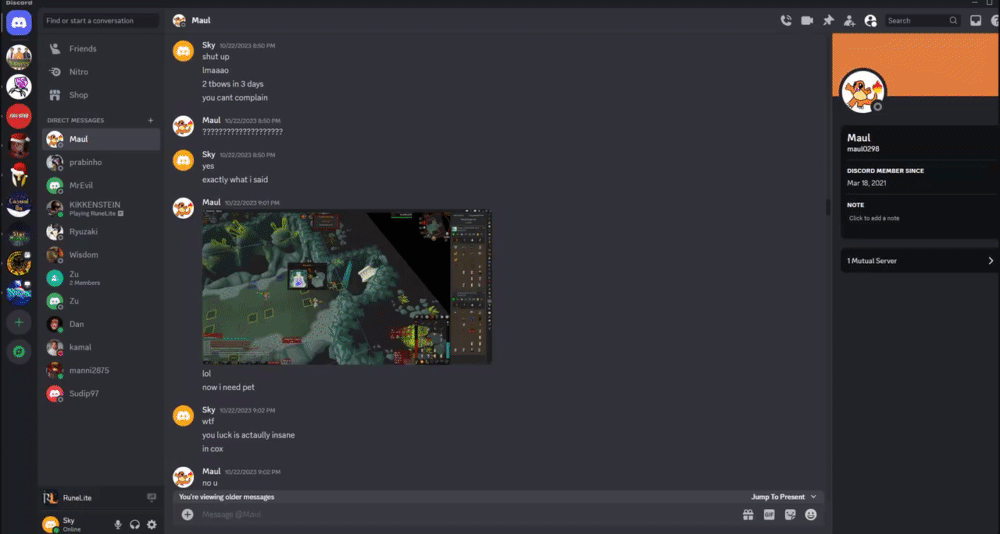This screenshot has height=534, width=1000.
Task: Open Maul's game screenshot image
Action: [x=346, y=288]
